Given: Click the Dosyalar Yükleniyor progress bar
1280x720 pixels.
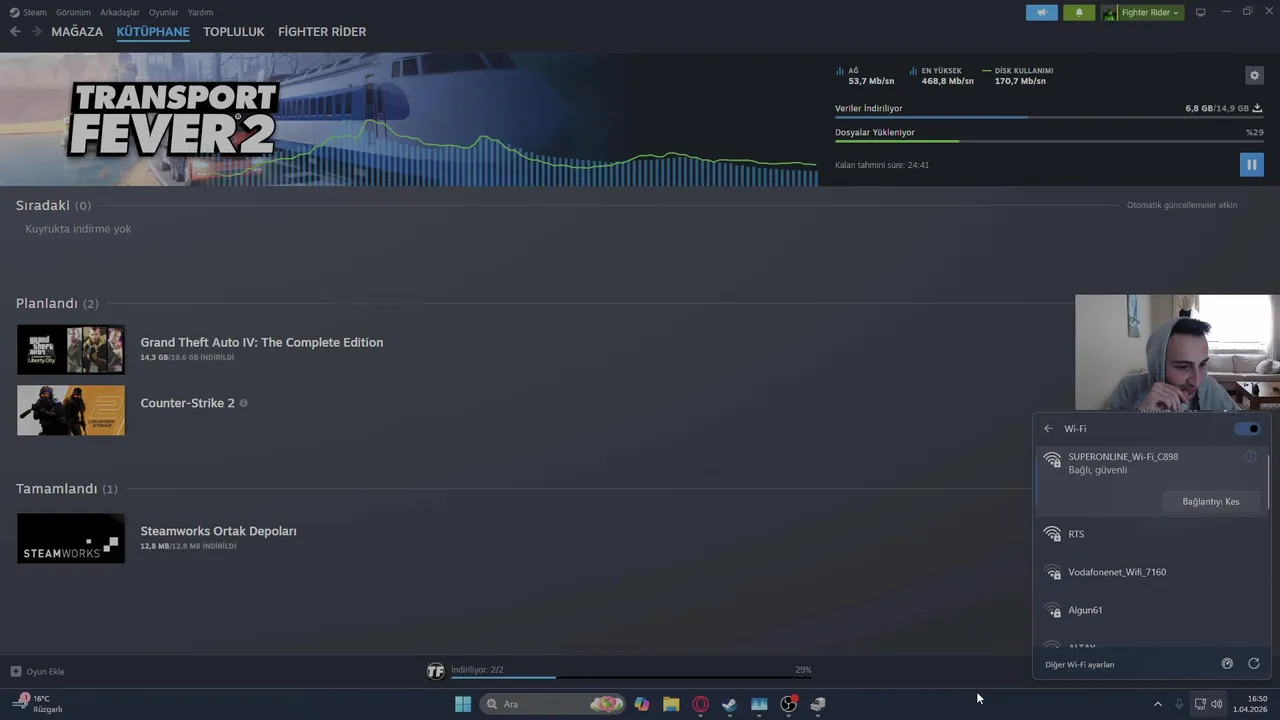Looking at the screenshot, I should pos(1048,141).
